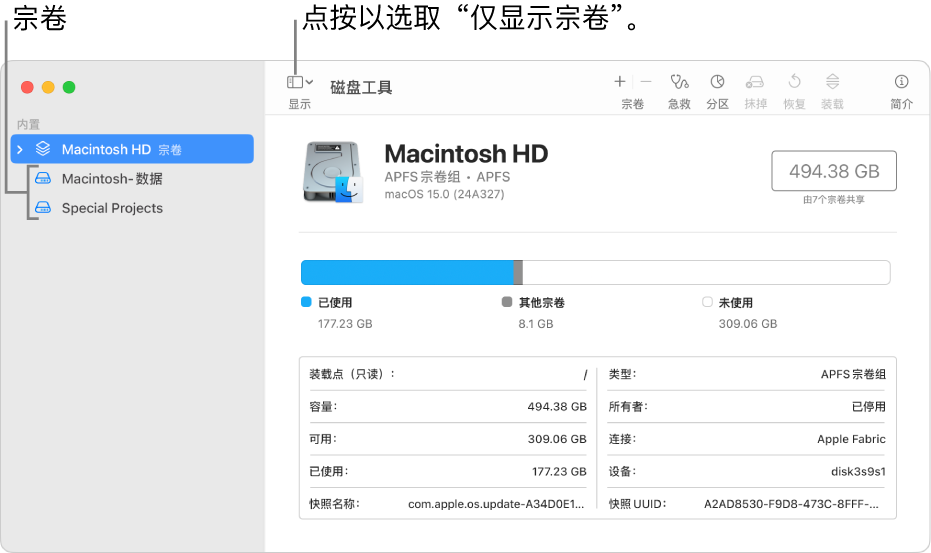Click the Special Projects drive icon
Viewport: 931px width, 553px height.
point(43,207)
